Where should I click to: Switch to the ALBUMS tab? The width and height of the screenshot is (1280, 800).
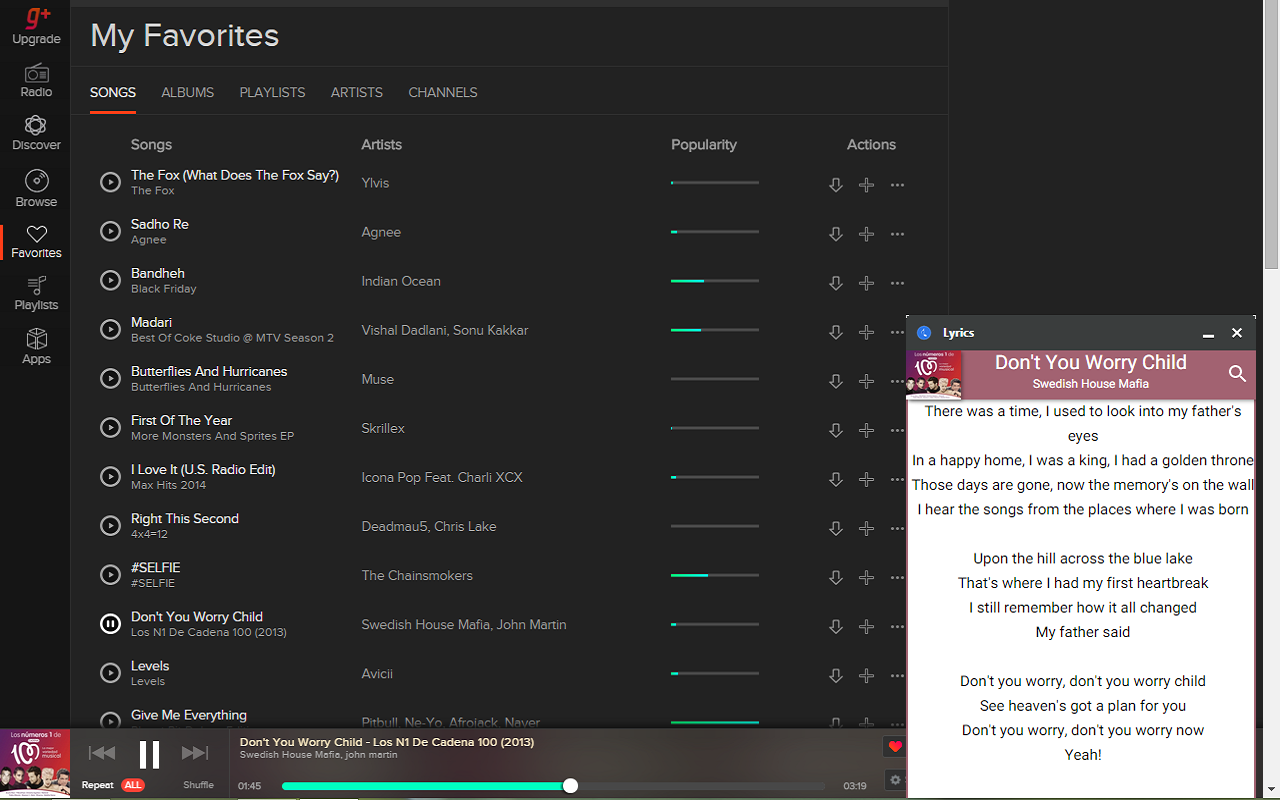tap(188, 92)
